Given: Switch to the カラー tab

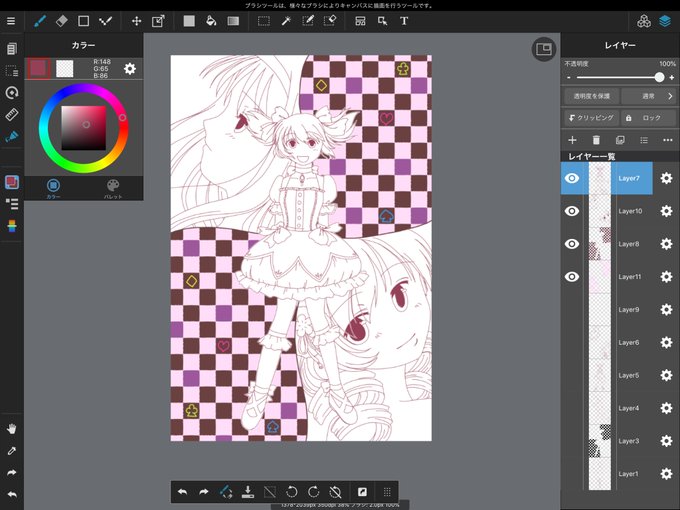Looking at the screenshot, I should coord(53,189).
